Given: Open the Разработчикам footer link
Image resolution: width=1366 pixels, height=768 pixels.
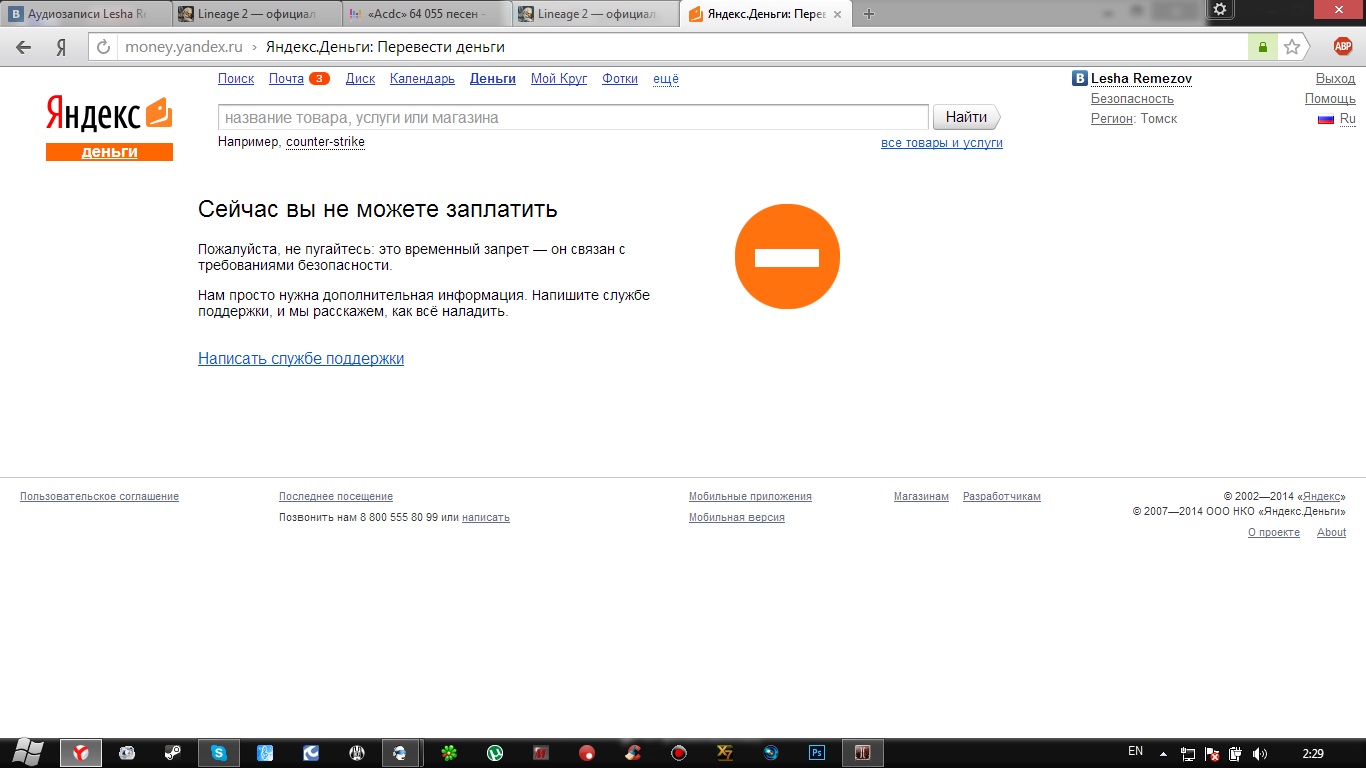Looking at the screenshot, I should (x=1002, y=497).
